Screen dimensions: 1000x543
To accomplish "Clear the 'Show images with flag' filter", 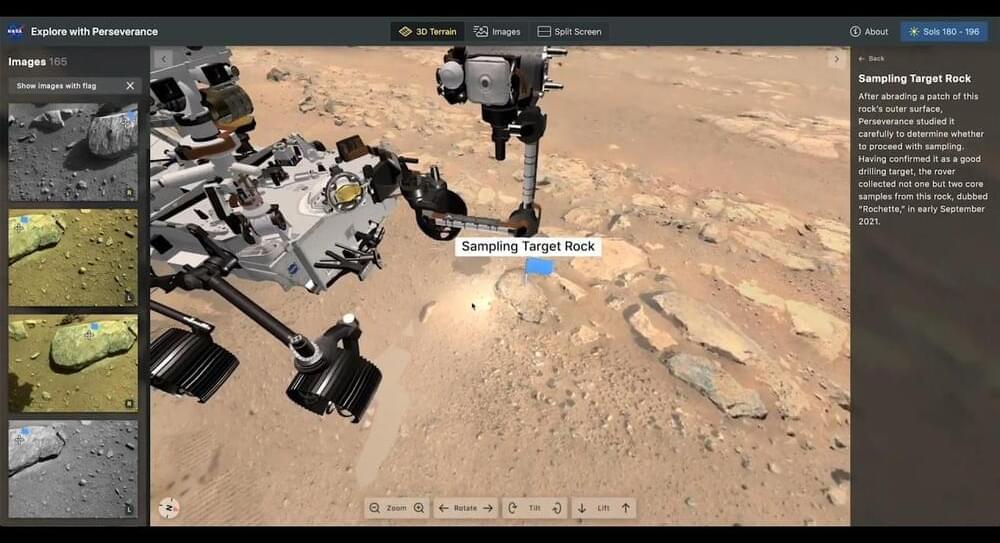I will pyautogui.click(x=130, y=86).
